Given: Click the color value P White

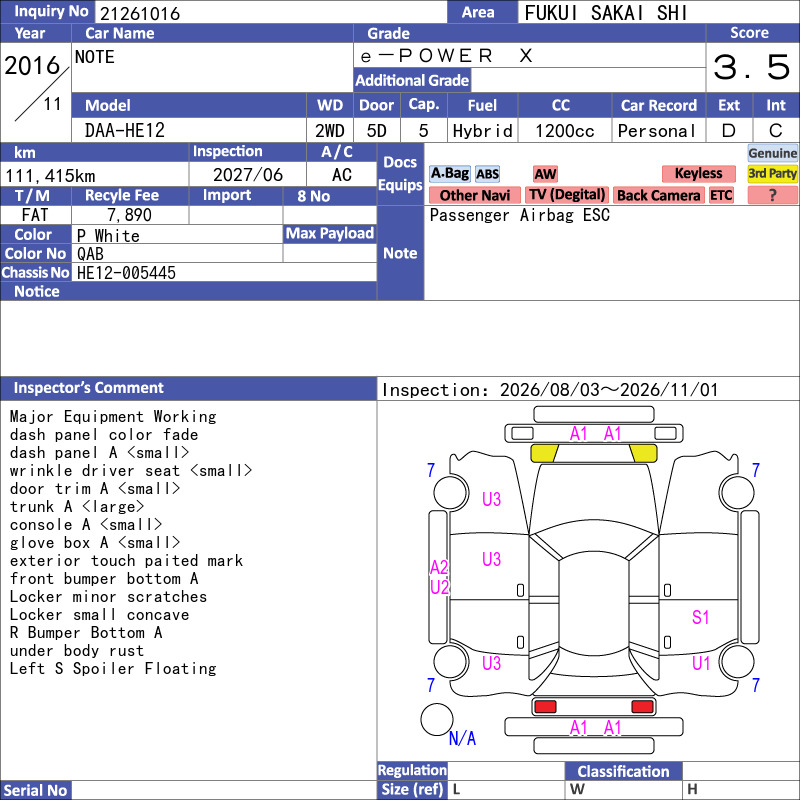Looking at the screenshot, I should 108,236.
